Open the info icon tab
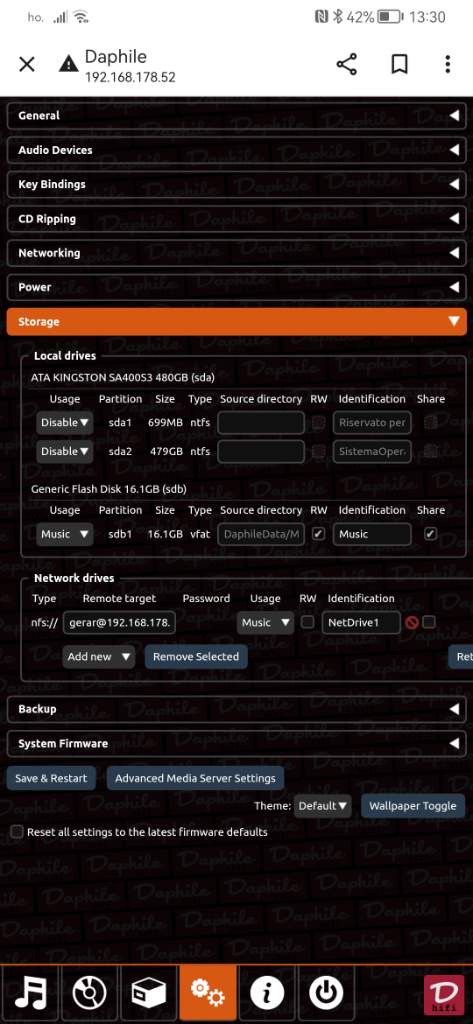The height and width of the screenshot is (1024, 473). pyautogui.click(x=267, y=995)
